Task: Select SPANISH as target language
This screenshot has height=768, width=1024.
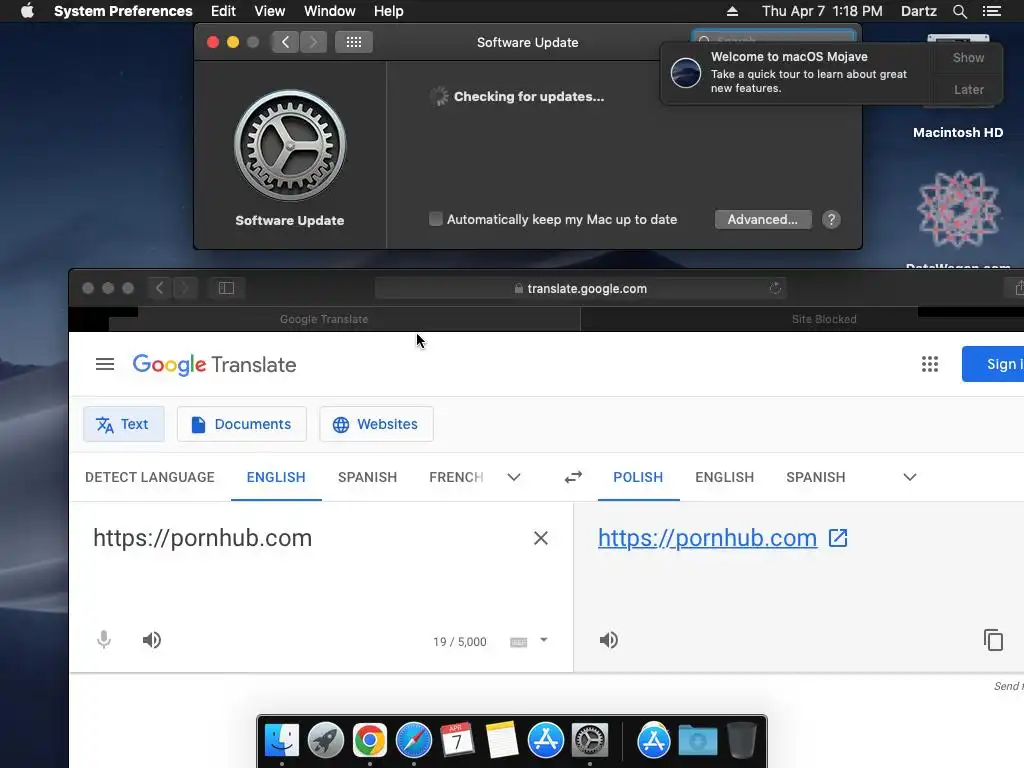Action: coord(816,477)
